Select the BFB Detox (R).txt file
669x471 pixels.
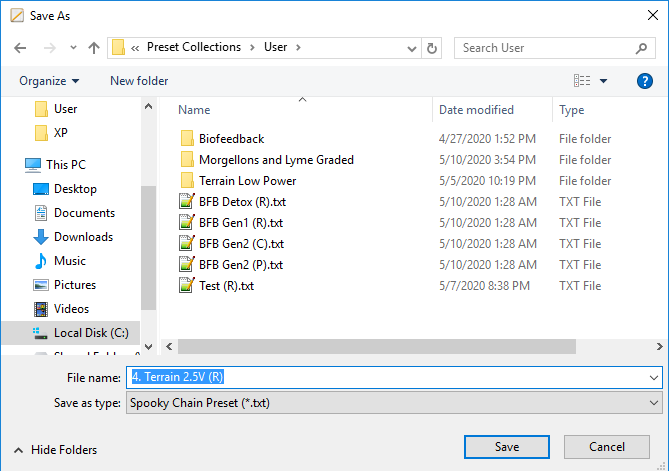click(x=241, y=202)
